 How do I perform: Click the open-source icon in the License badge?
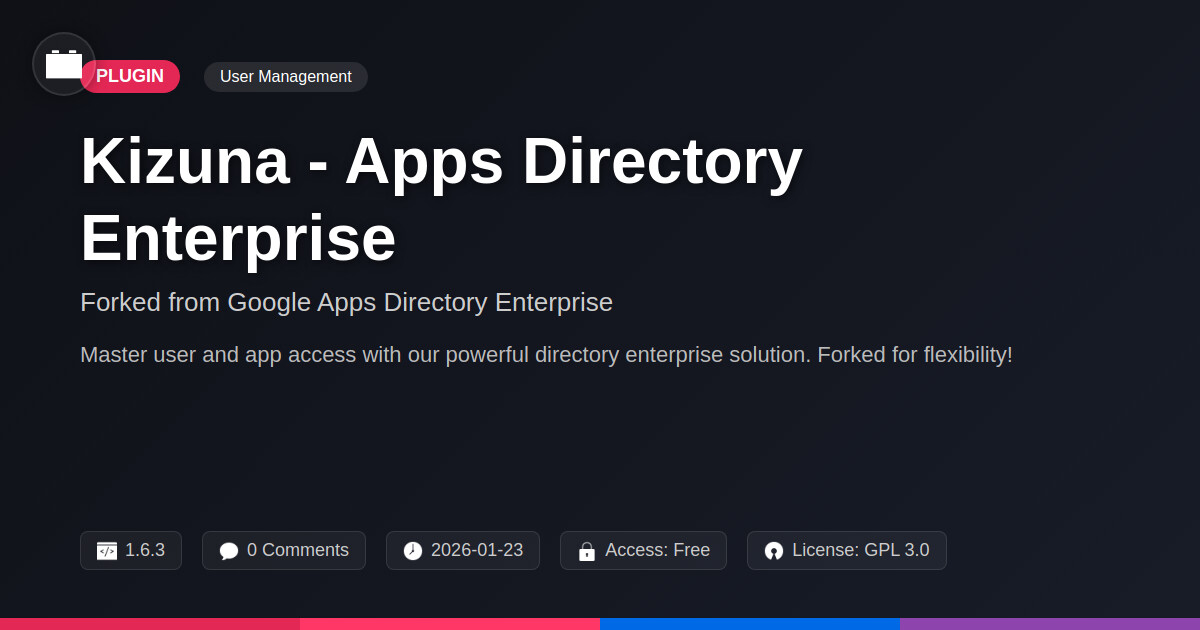pos(774,551)
